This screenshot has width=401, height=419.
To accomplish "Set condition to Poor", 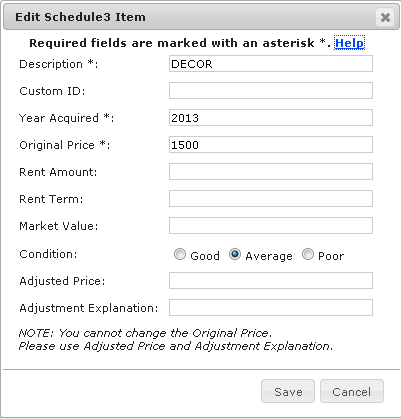I will pyautogui.click(x=308, y=254).
